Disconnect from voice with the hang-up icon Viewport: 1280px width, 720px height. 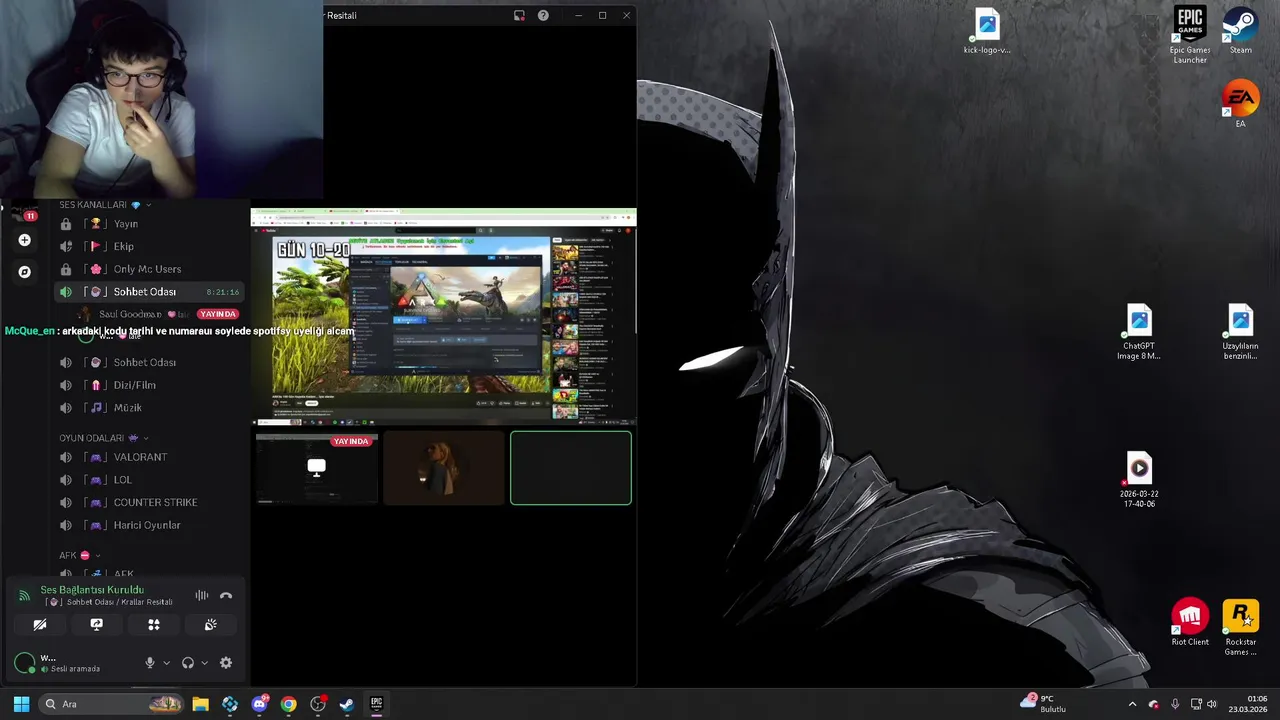tap(226, 595)
